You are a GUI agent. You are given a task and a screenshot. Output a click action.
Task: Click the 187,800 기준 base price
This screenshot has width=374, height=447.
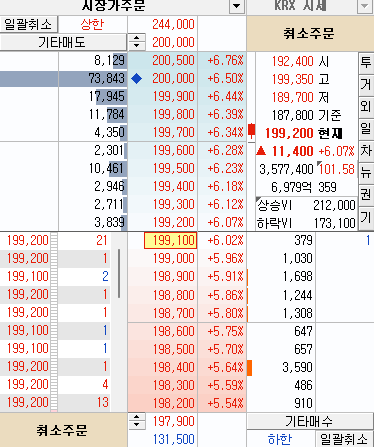[x=293, y=115]
